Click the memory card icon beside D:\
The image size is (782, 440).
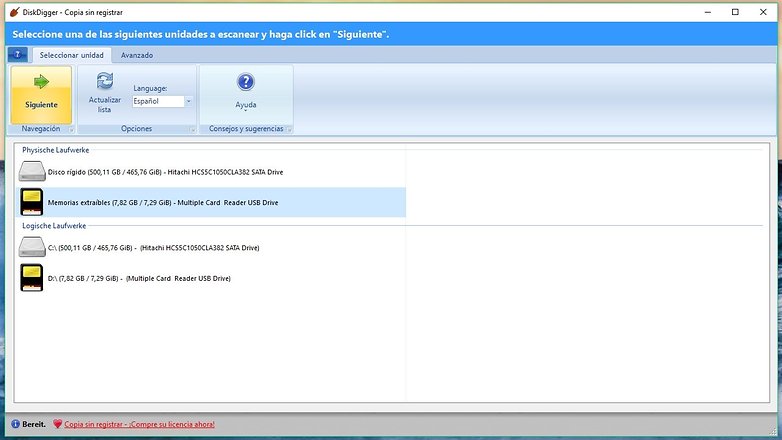(31, 278)
